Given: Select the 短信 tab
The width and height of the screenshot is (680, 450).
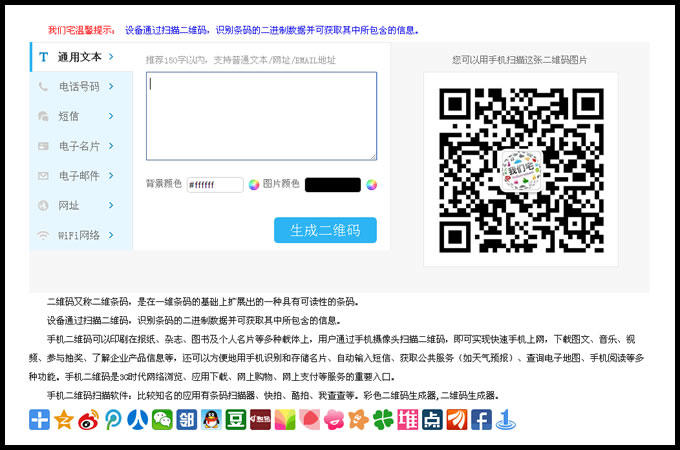Looking at the screenshot, I should (x=81, y=116).
